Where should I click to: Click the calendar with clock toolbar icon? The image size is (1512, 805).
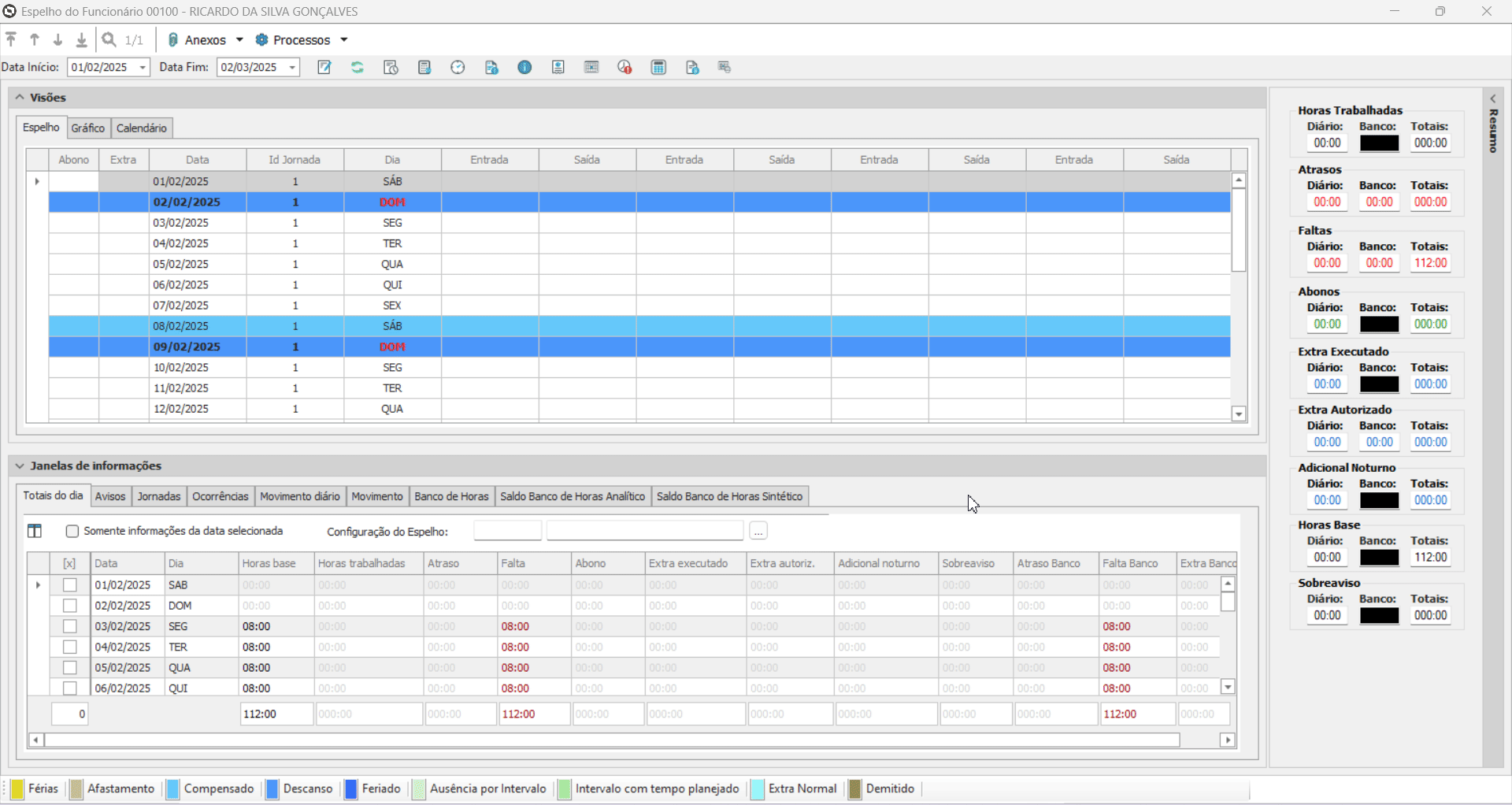391,68
